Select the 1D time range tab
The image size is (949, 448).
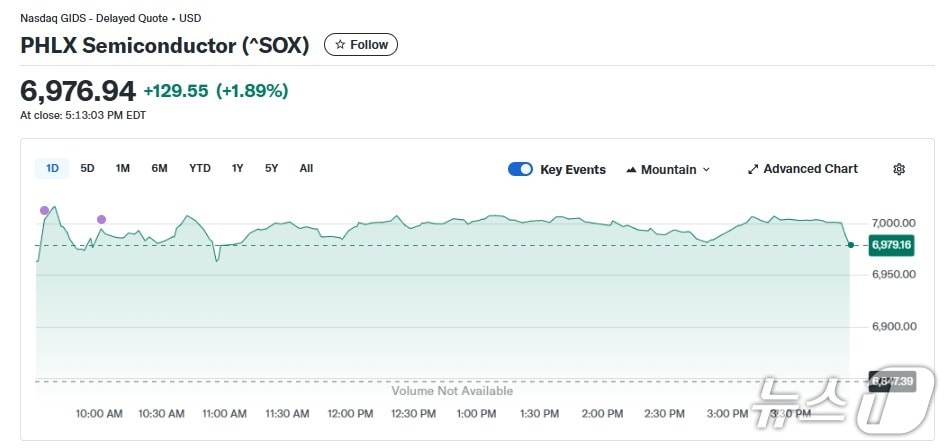[52, 168]
